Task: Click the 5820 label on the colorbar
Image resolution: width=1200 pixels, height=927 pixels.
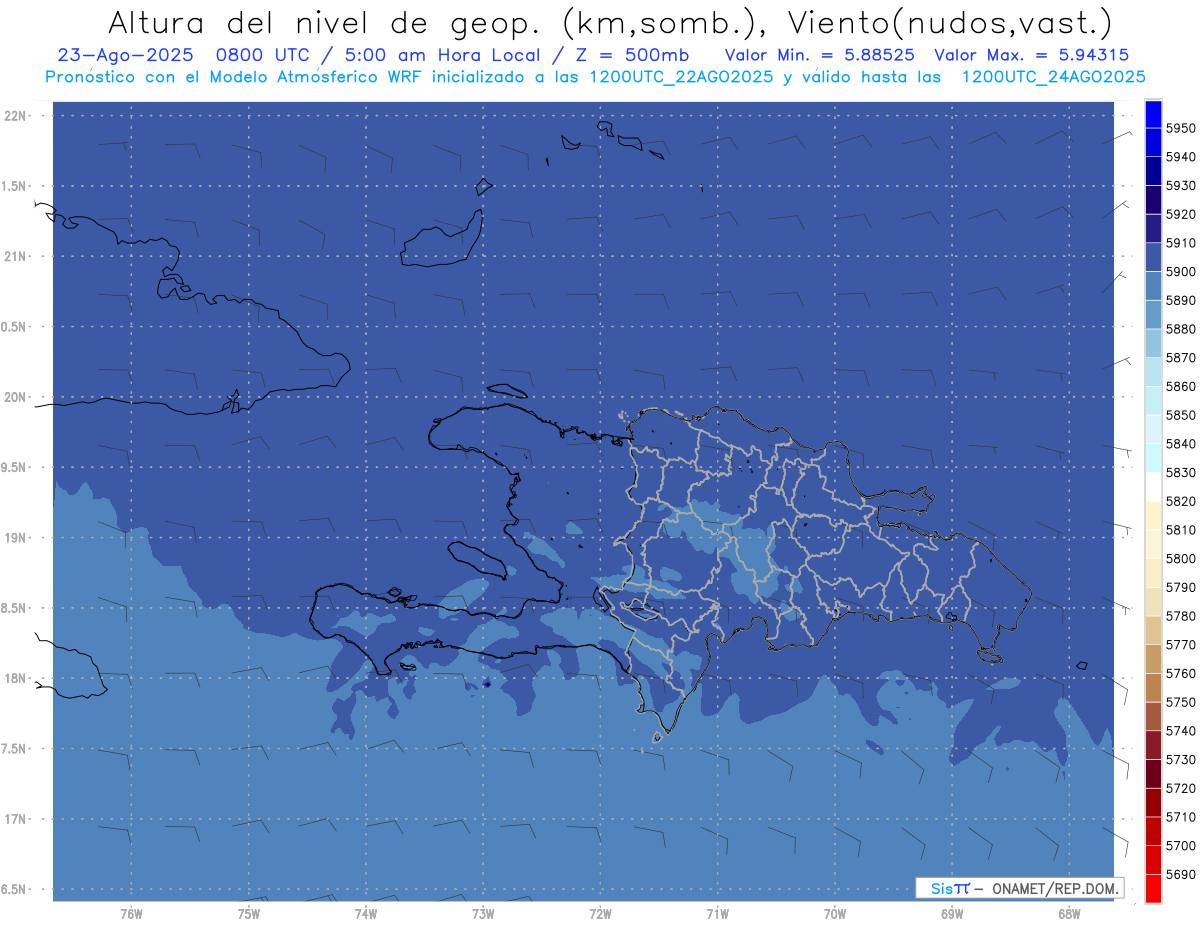Action: coord(1180,501)
